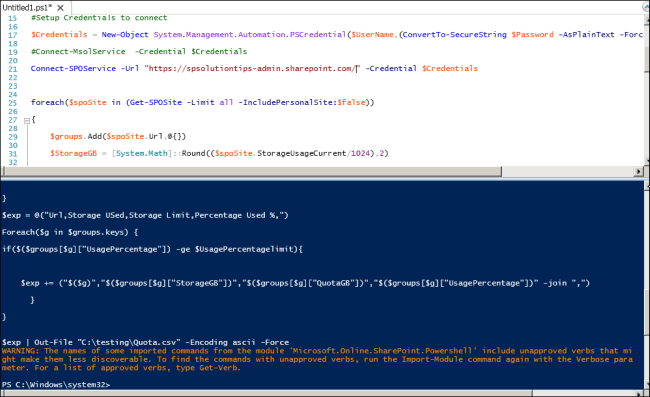Click the '$exp = @("Url,Storage USed' console line
The image size is (650, 397).
pyautogui.click(x=145, y=215)
